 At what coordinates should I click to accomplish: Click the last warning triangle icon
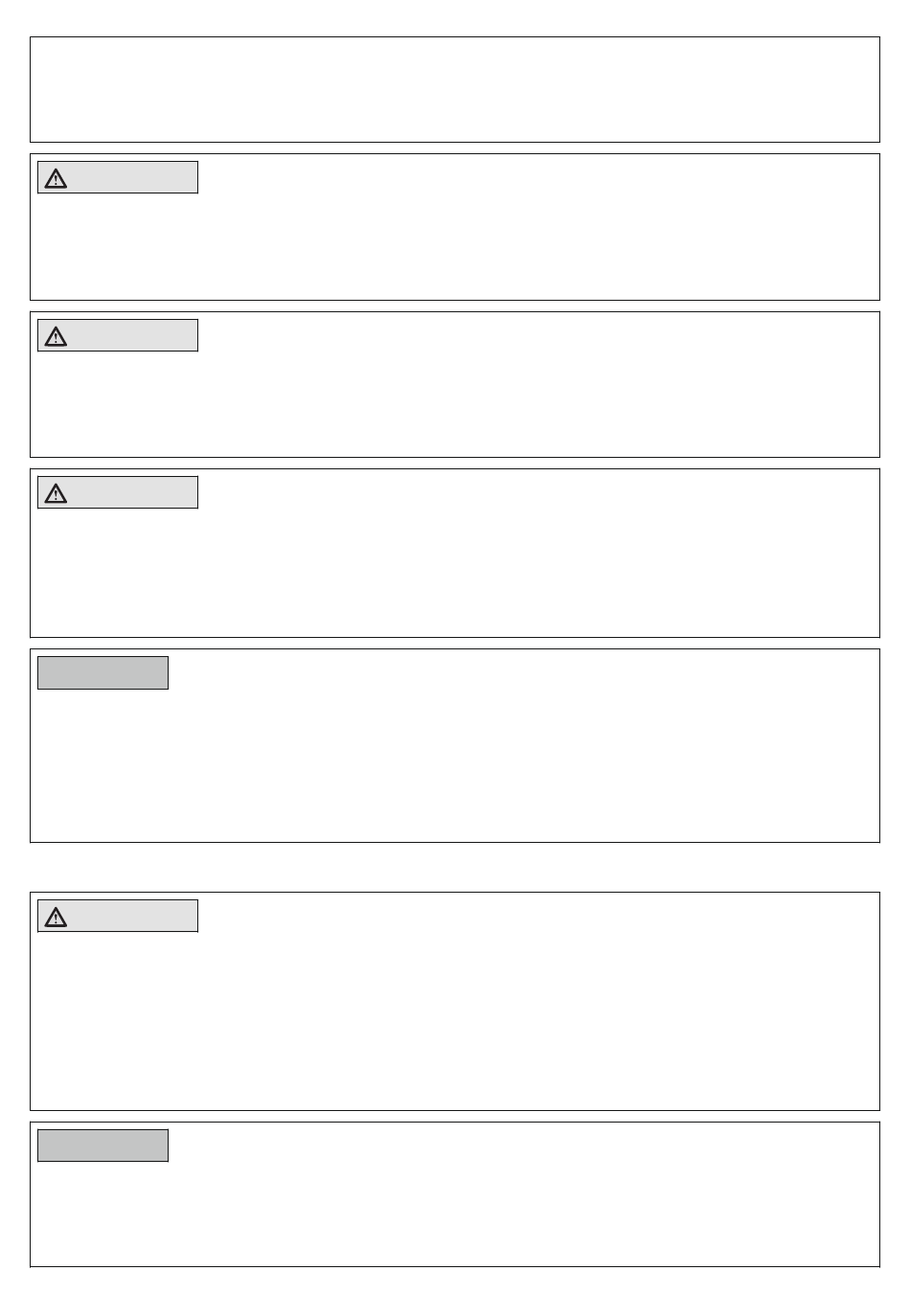56,917
